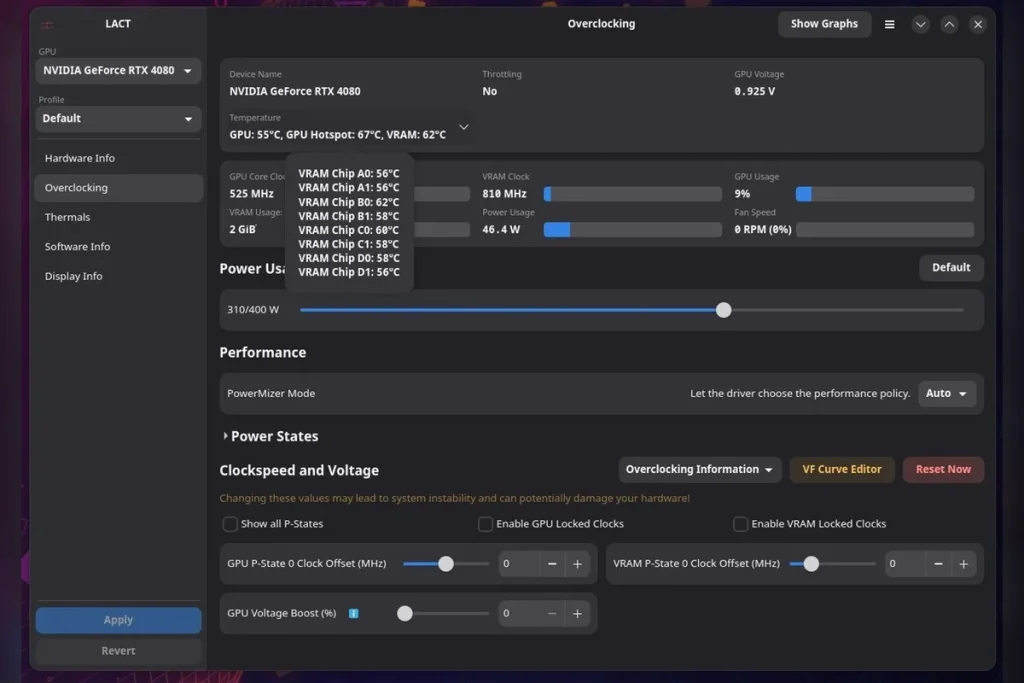Viewport: 1024px width, 683px height.
Task: Click 'VRAM Chip C0: 60°C' entry
Action: (349, 230)
